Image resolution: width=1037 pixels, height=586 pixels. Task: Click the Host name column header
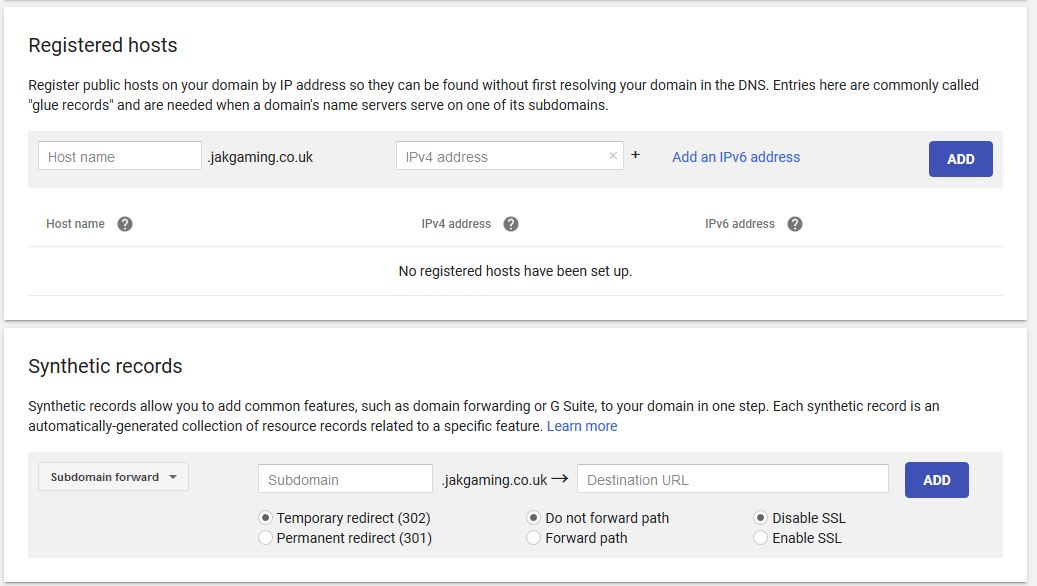pyautogui.click(x=75, y=224)
